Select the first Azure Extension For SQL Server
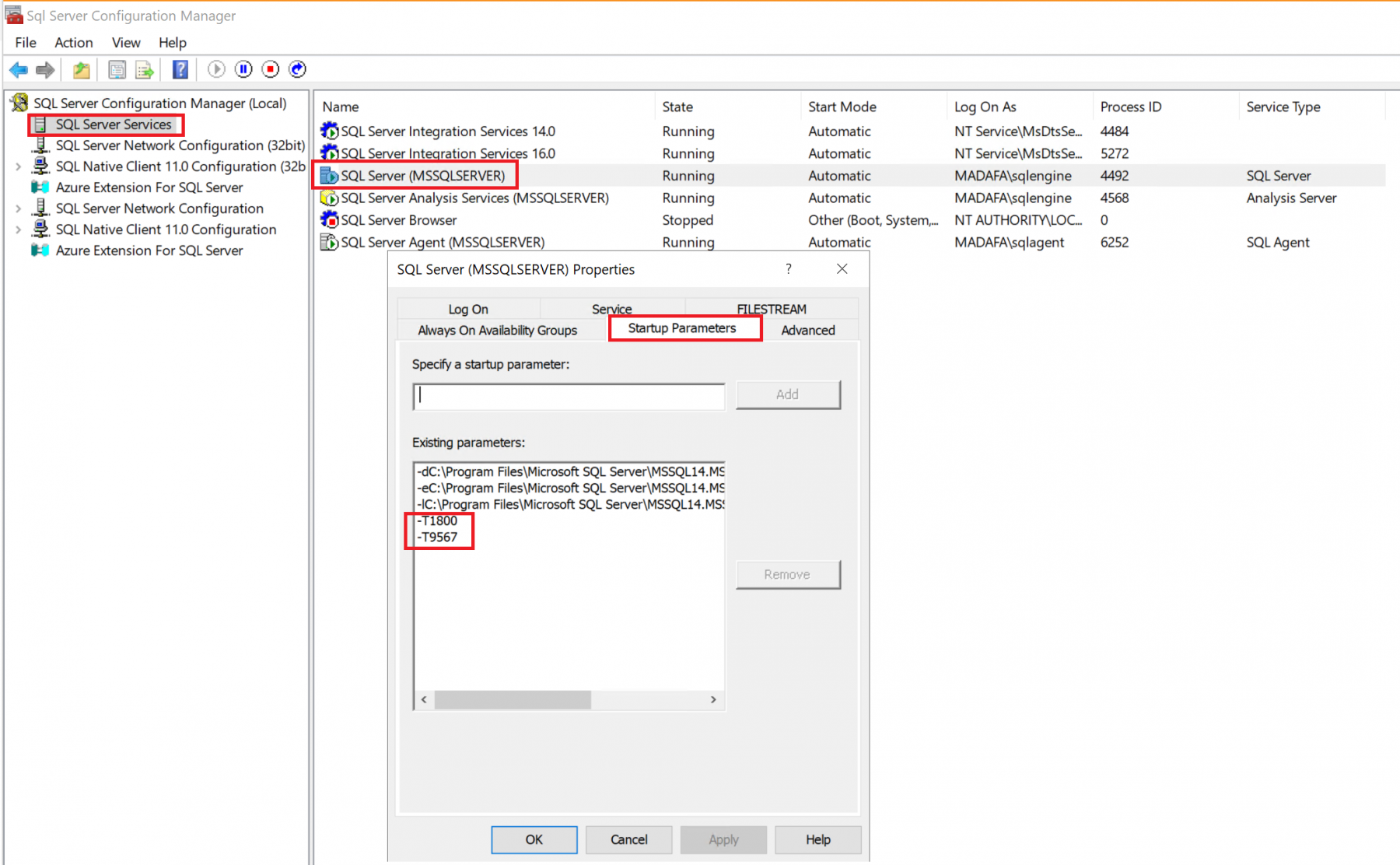The height and width of the screenshot is (865, 1400). click(149, 187)
